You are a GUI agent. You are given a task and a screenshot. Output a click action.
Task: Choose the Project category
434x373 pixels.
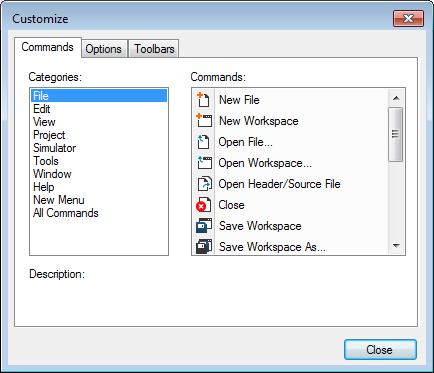(99, 135)
